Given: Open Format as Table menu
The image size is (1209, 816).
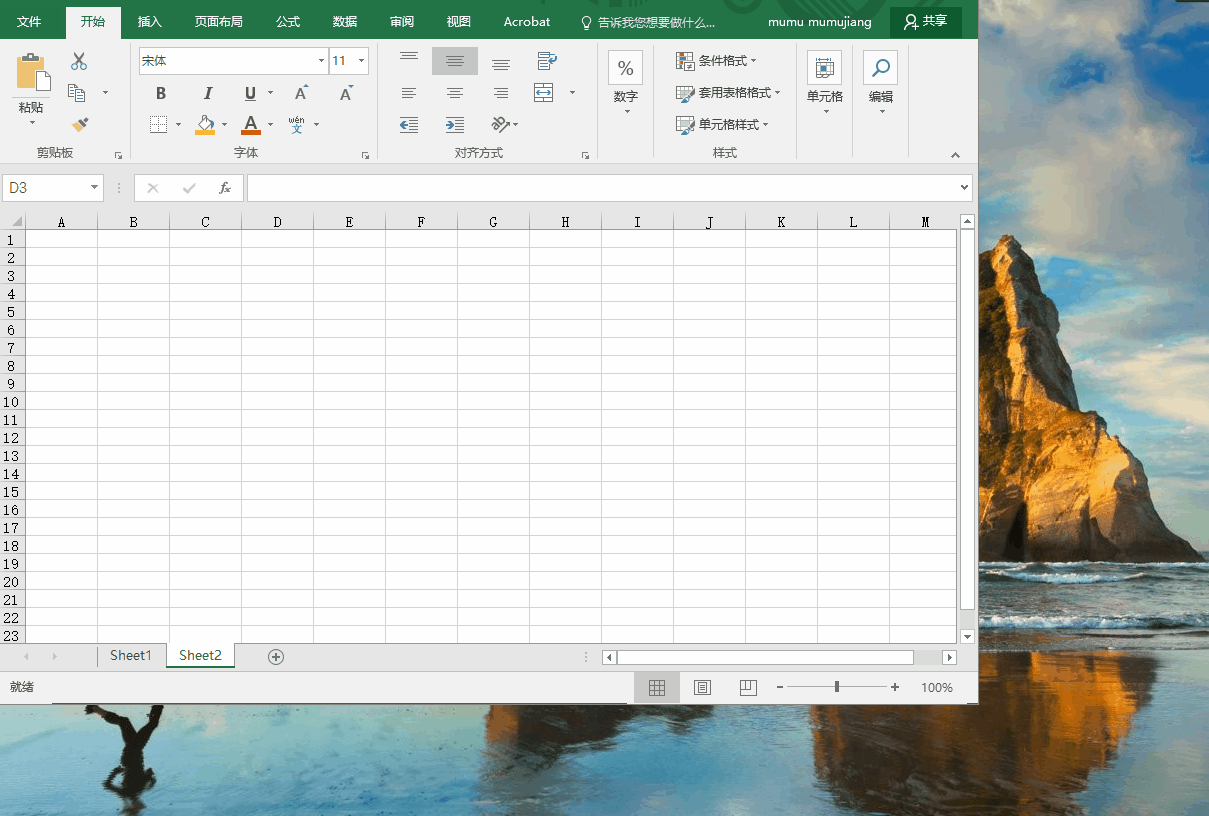Looking at the screenshot, I should coord(729,93).
